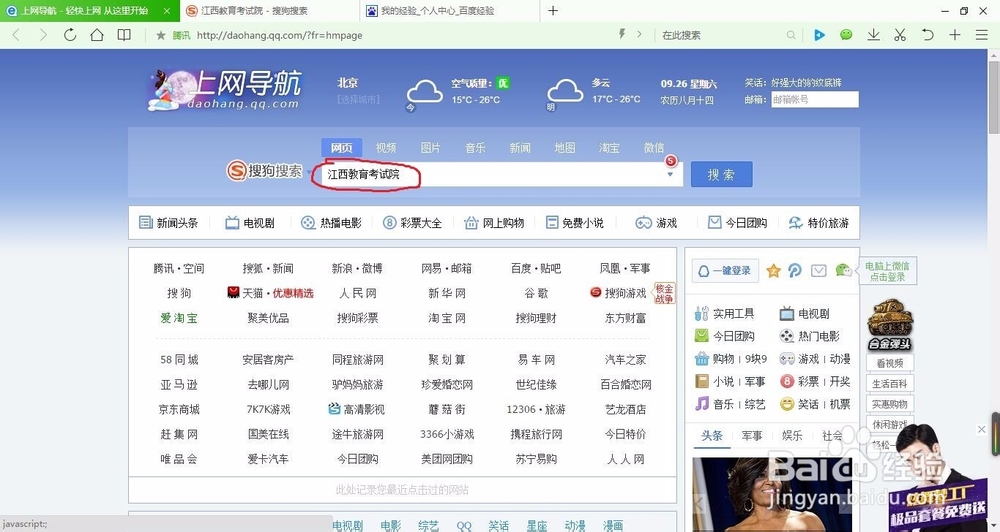Click the 邮箱帐号 mailbox input field
This screenshot has height=532, width=1000.
tap(814, 100)
